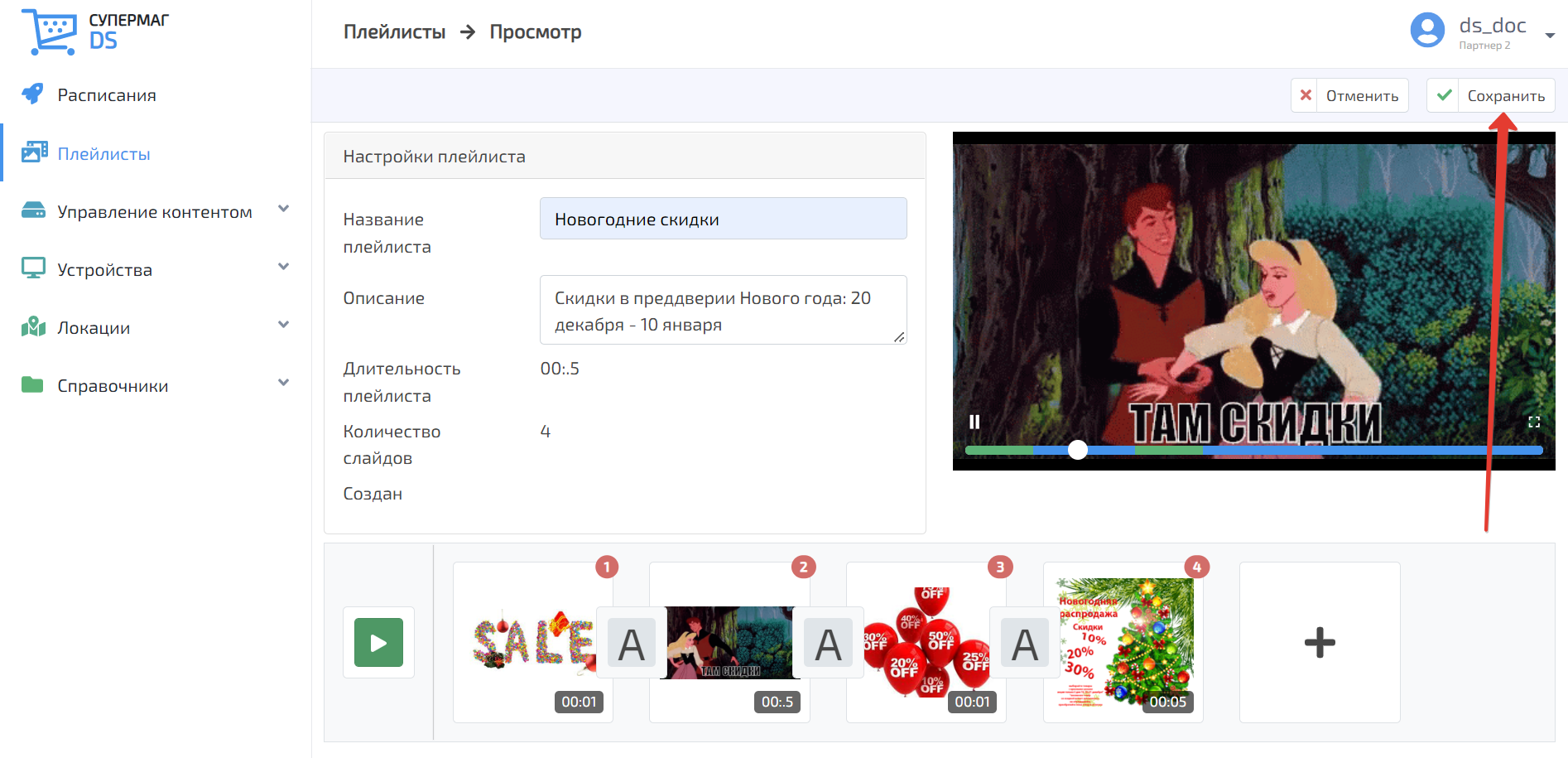Click the Плейлисты sidebar icon
Viewport: 1568px width, 758px height.
[34, 152]
